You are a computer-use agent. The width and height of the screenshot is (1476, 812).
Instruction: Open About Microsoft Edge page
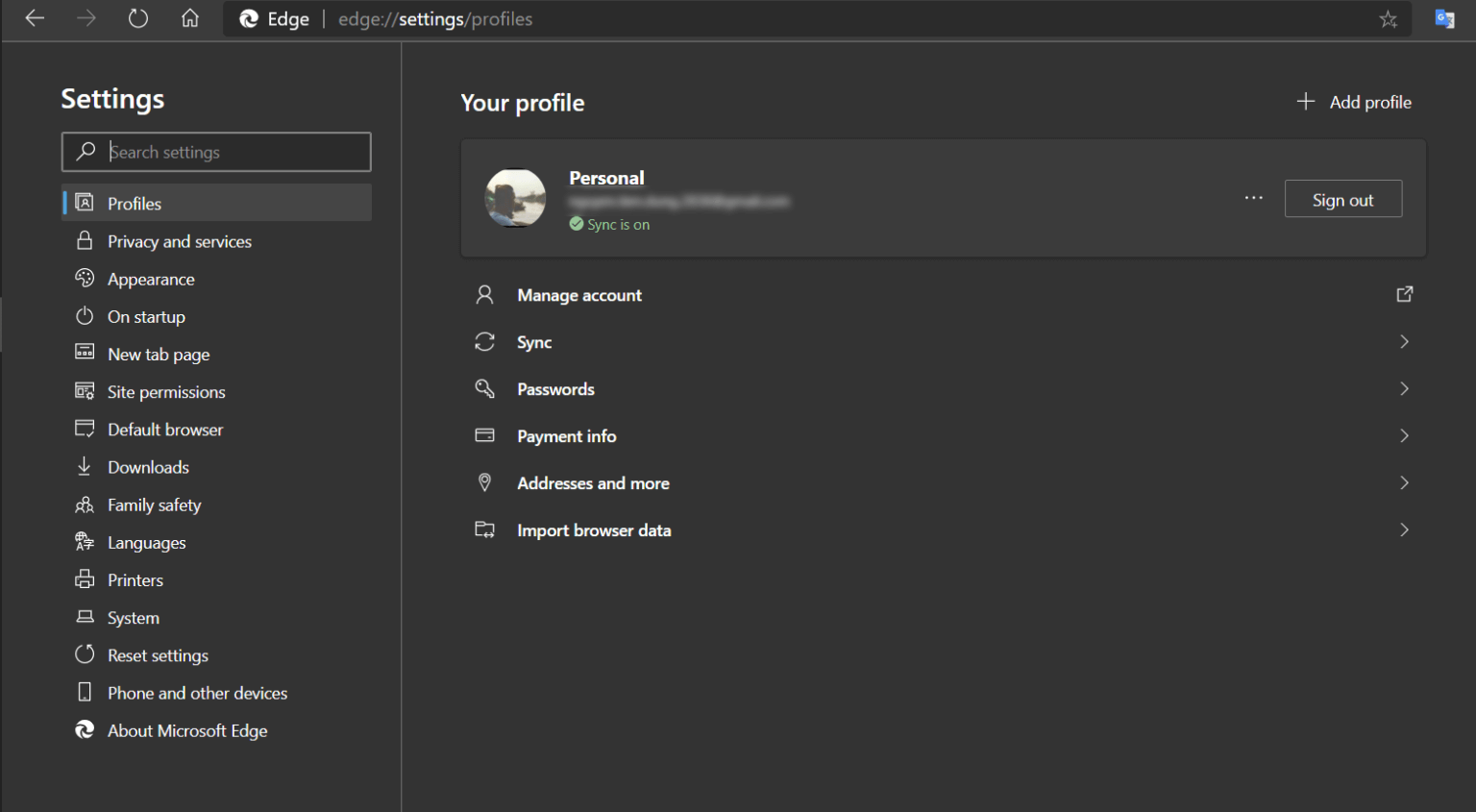187,731
